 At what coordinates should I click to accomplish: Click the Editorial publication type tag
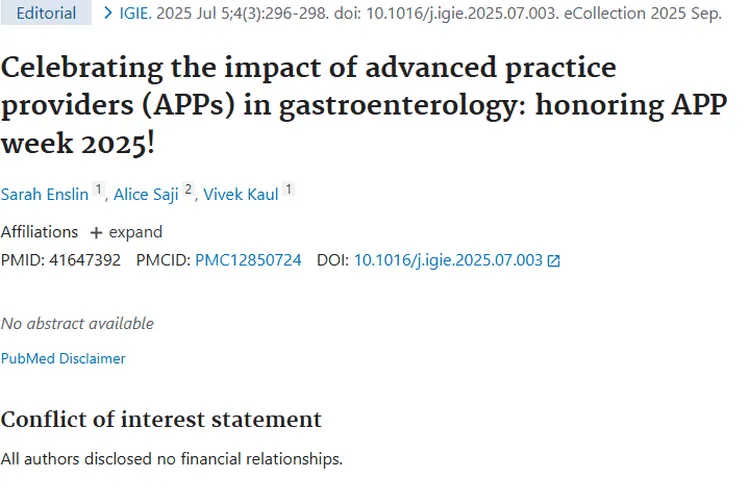[x=47, y=14]
